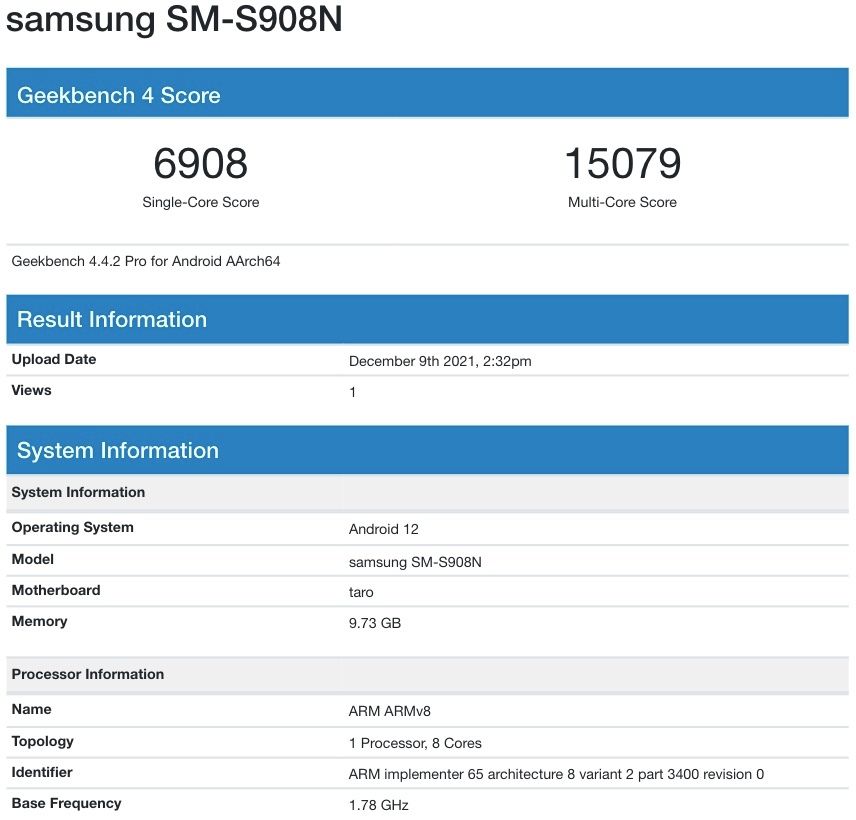Screen dimensions: 856x820
Task: Select the December 9th 2021 date value
Action: (x=440, y=362)
